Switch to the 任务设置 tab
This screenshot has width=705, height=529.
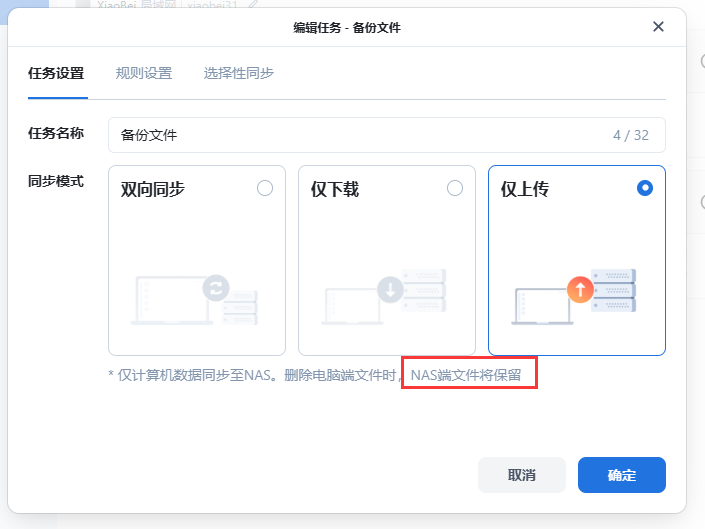(56, 73)
